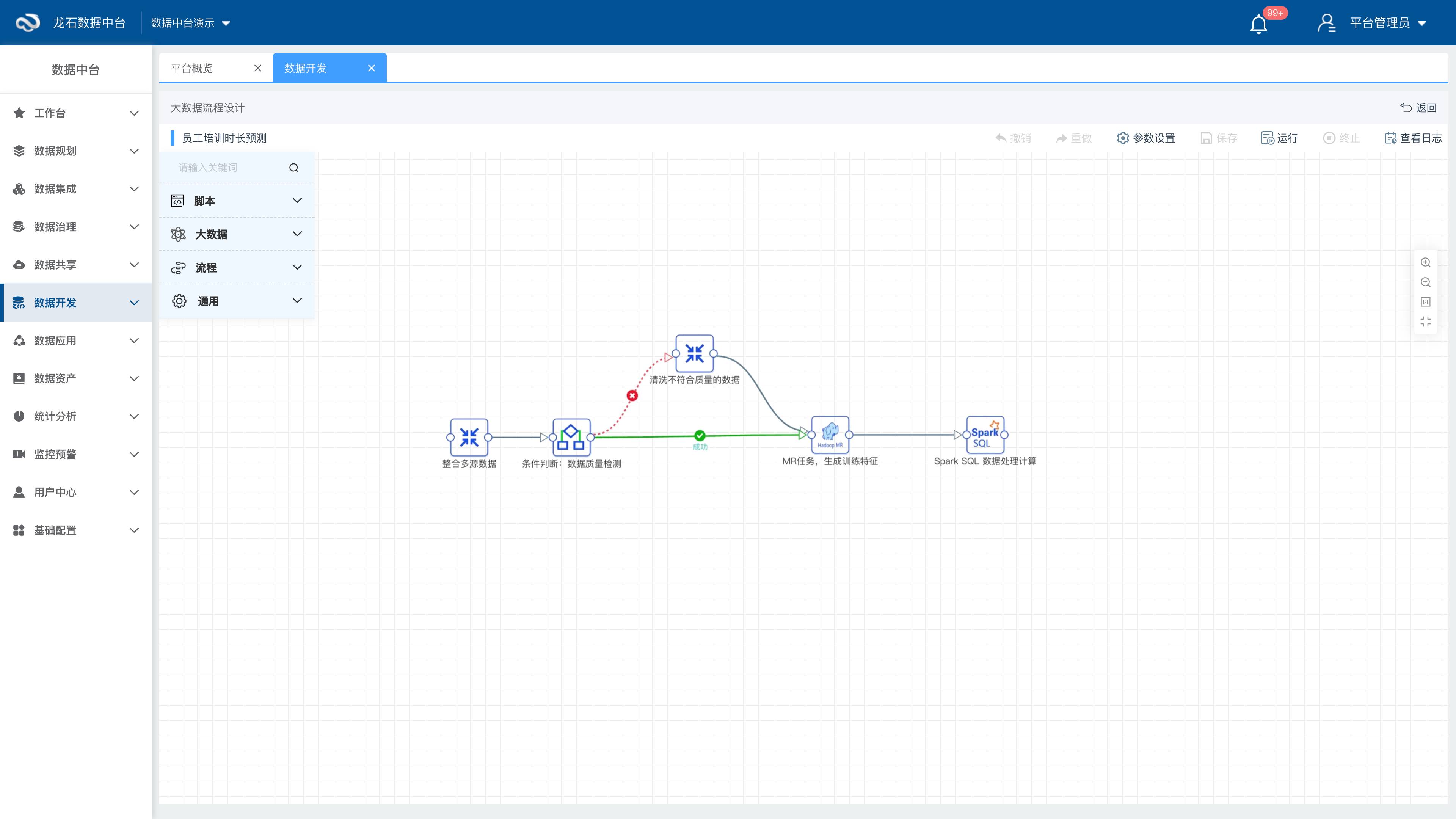Image resolution: width=1456 pixels, height=819 pixels.
Task: Click the Hadoop MR task node
Action: click(x=830, y=434)
